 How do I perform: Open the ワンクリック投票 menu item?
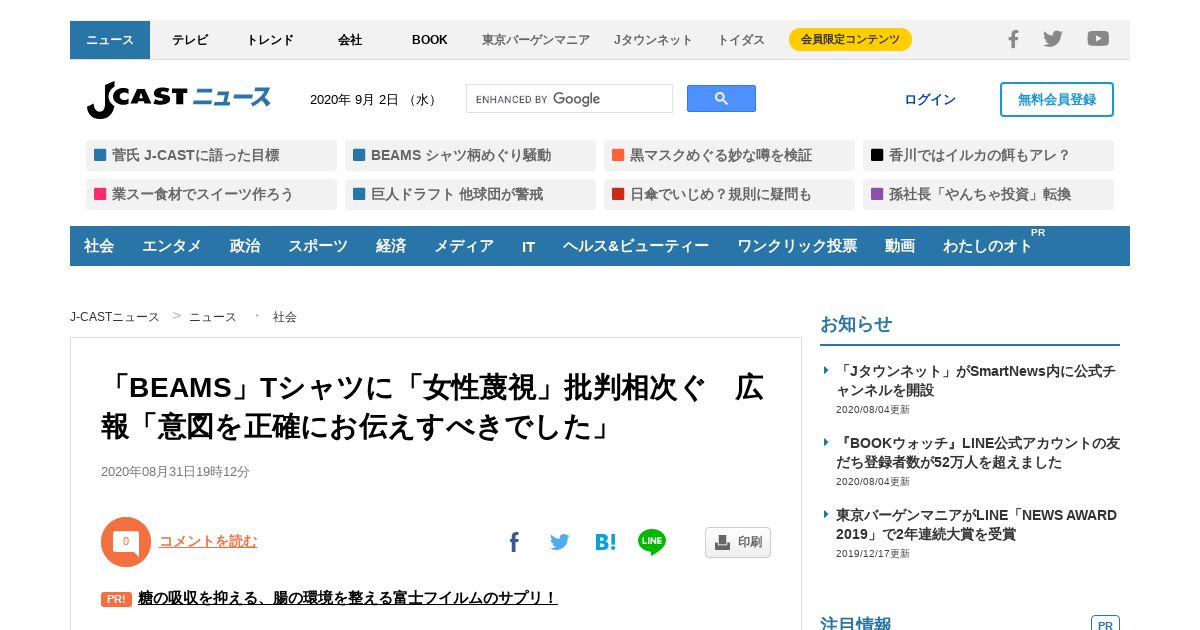[x=797, y=246]
